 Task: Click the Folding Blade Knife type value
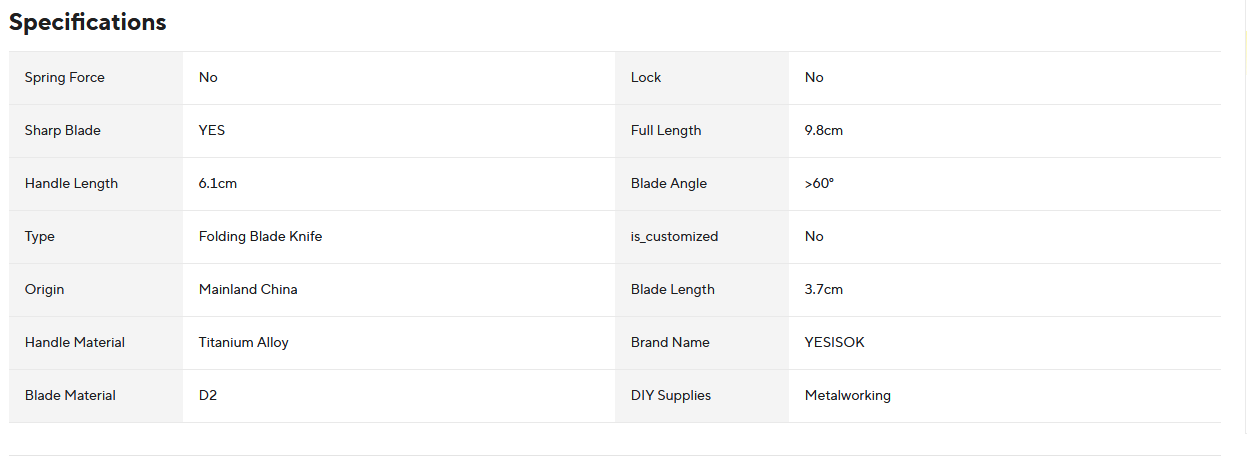[x=261, y=237]
